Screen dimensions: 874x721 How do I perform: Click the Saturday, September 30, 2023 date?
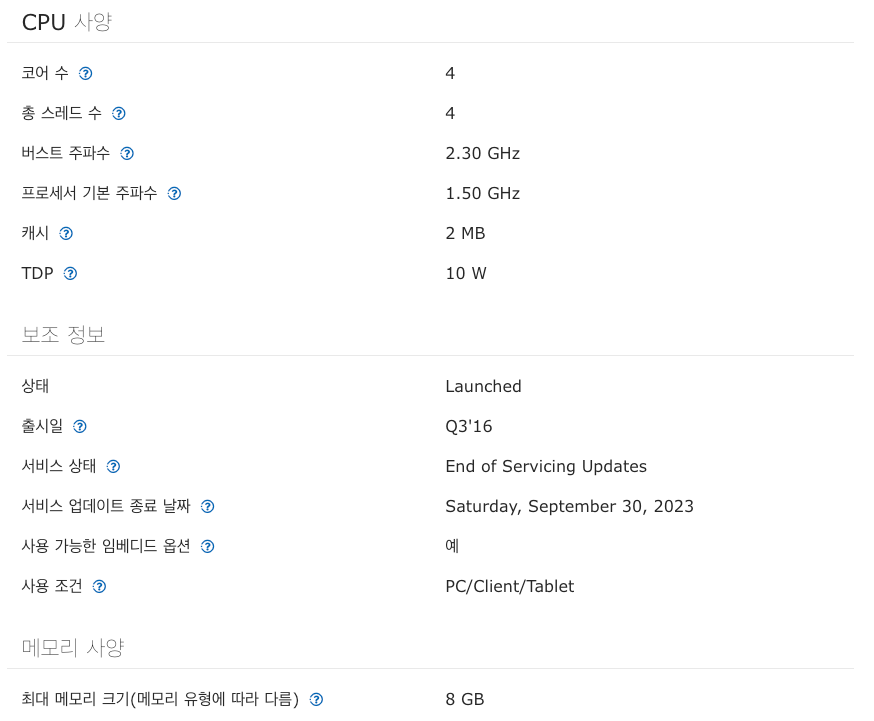(x=570, y=506)
